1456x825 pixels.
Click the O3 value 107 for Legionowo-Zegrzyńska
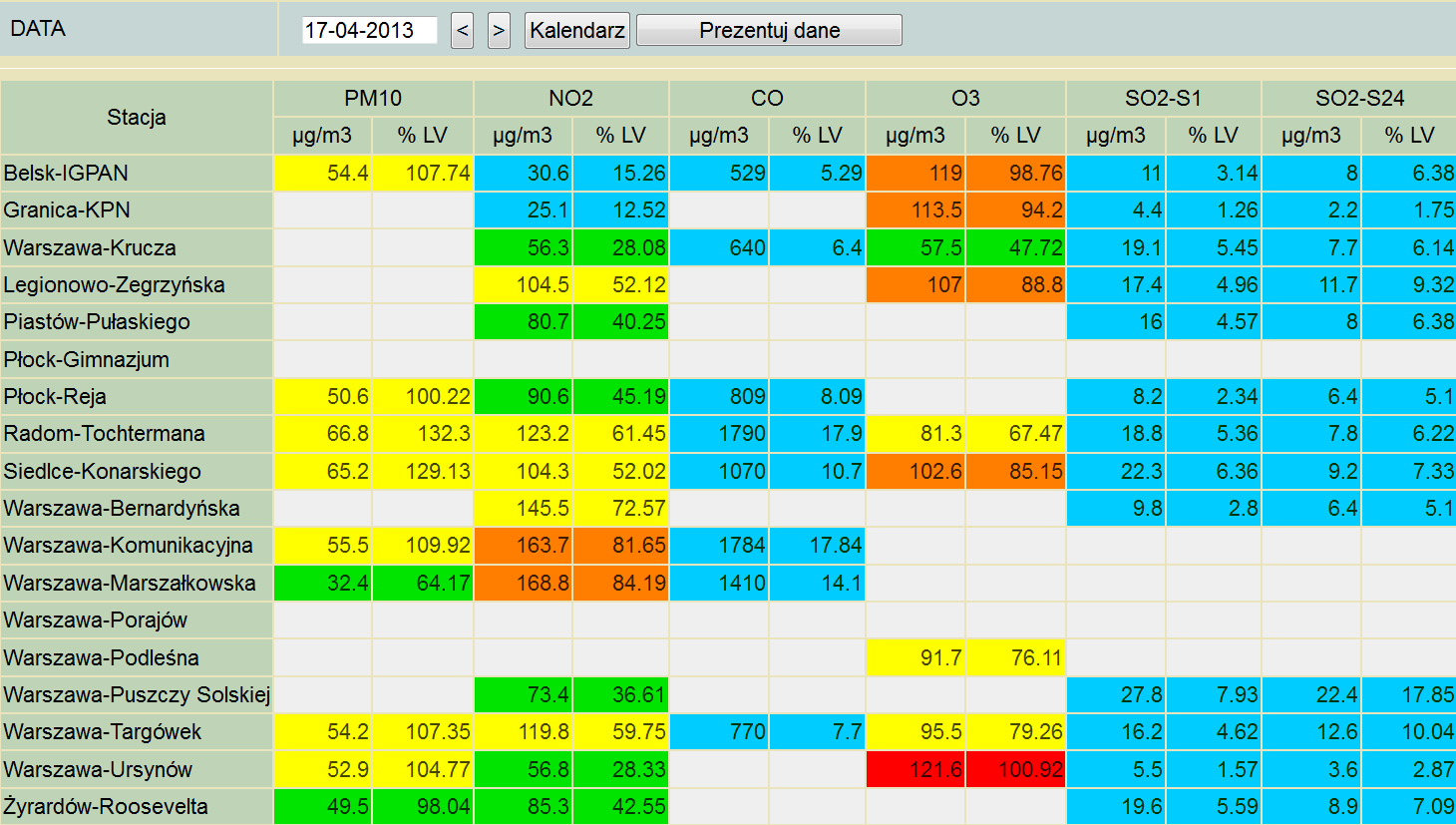[915, 284]
